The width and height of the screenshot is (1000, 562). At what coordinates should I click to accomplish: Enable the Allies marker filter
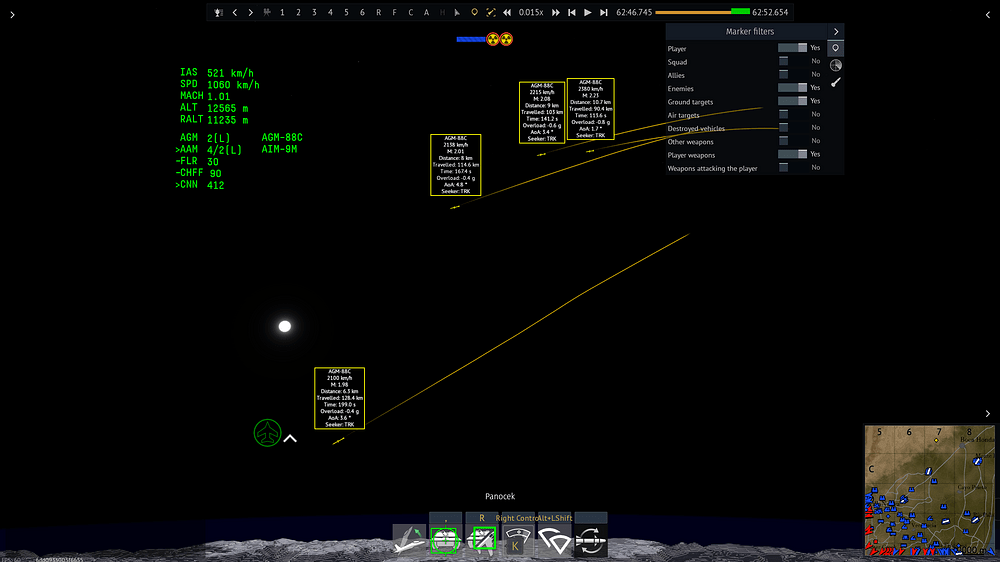pos(792,75)
